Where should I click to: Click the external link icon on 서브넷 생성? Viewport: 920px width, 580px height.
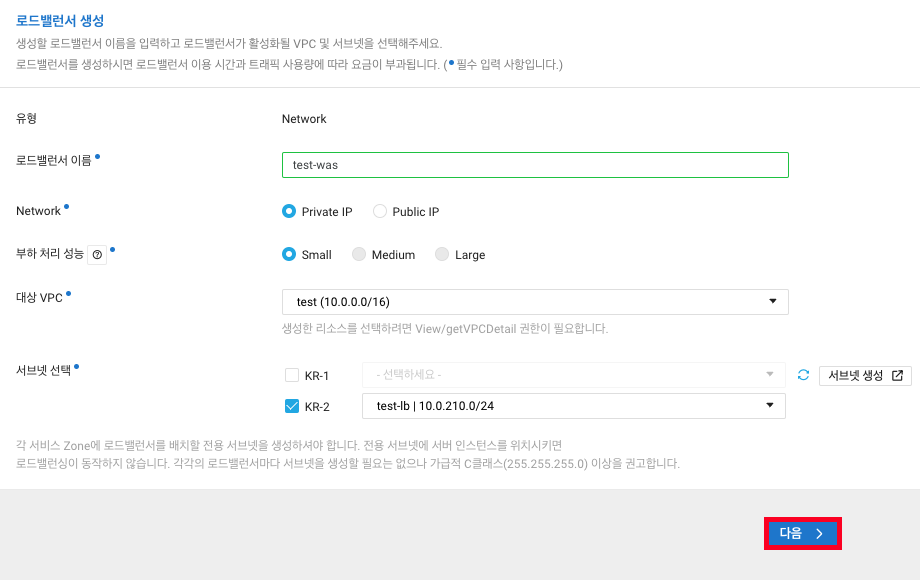click(x=897, y=375)
